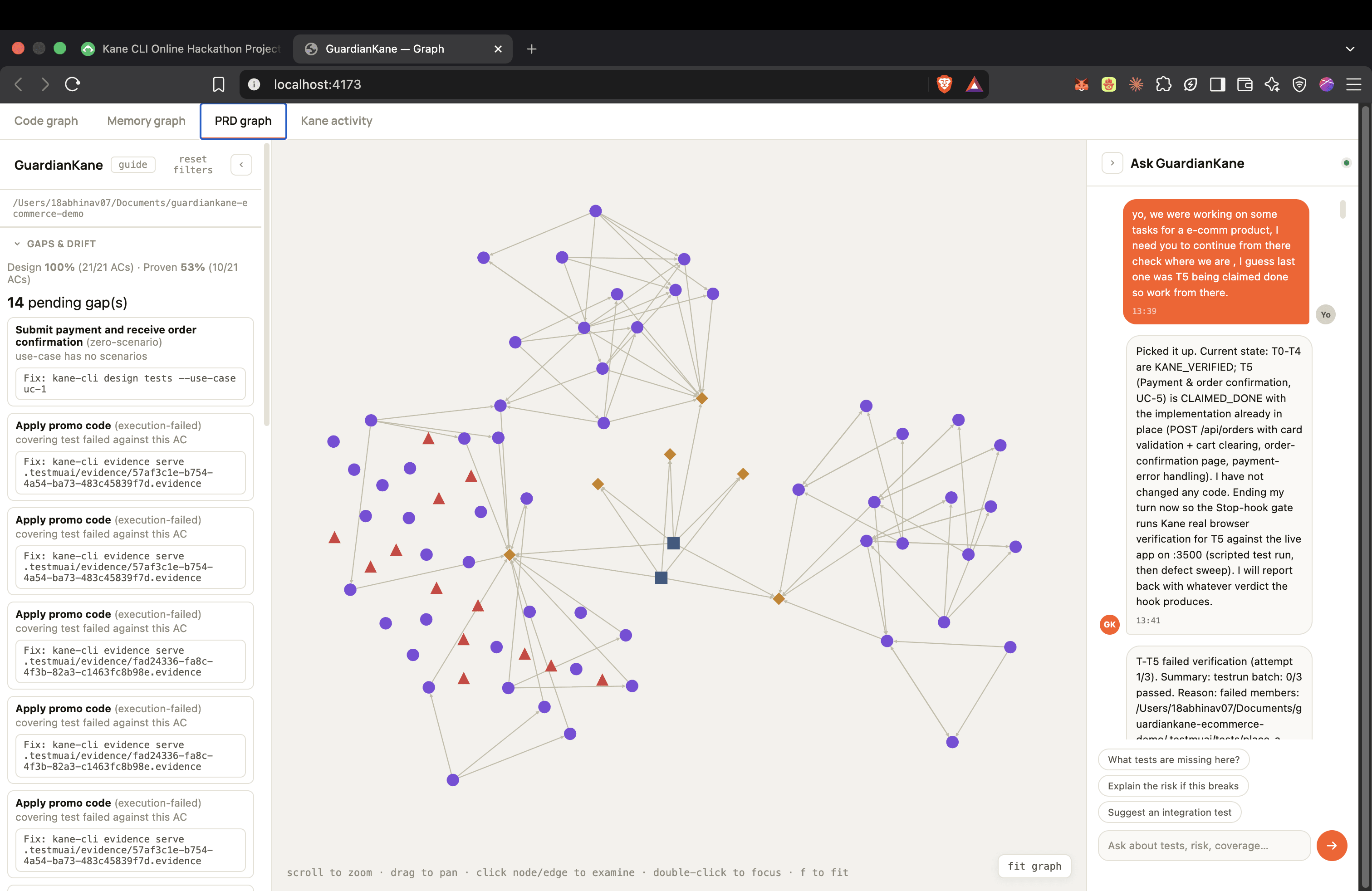Click the green status dot in chat header
The width and height of the screenshot is (1372, 891).
[1346, 163]
